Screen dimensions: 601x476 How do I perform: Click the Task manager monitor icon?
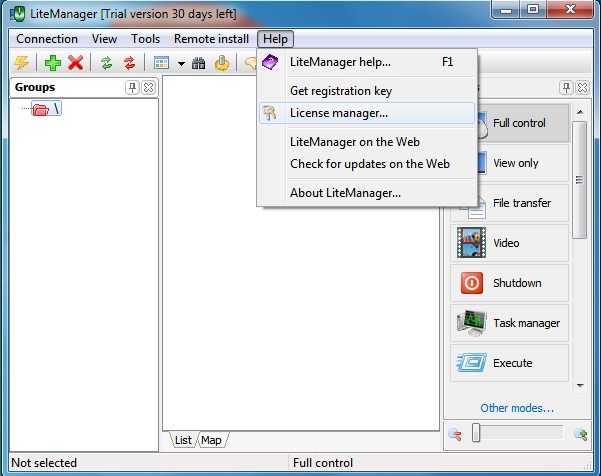471,323
